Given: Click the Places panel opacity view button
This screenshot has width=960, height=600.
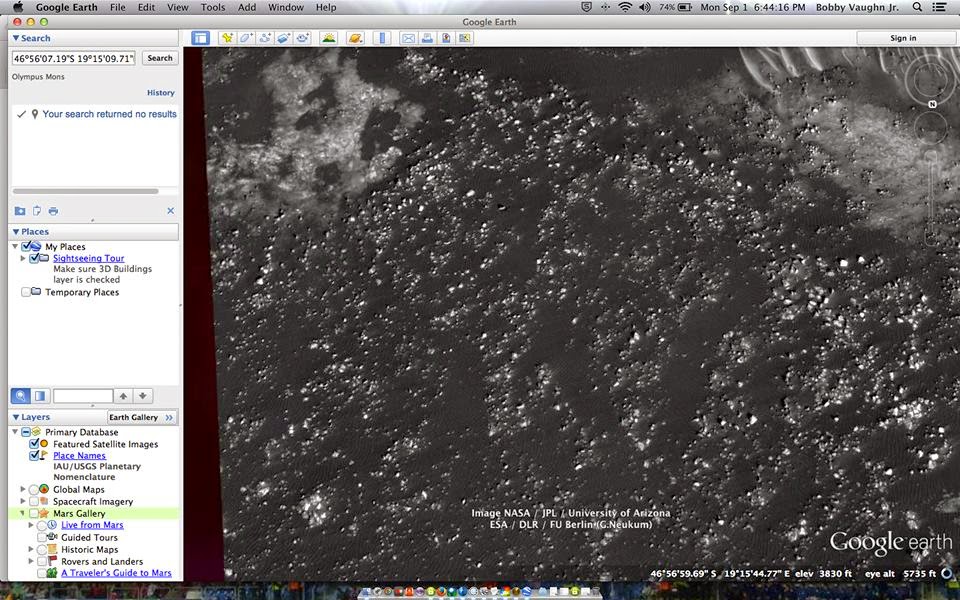Looking at the screenshot, I should point(40,396).
